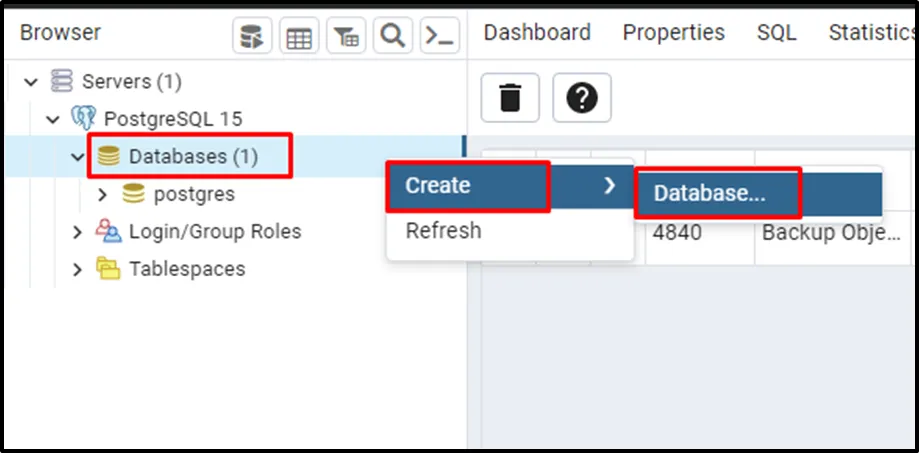The width and height of the screenshot is (919, 453).
Task: Switch to the Dashboard tab
Action: click(537, 32)
